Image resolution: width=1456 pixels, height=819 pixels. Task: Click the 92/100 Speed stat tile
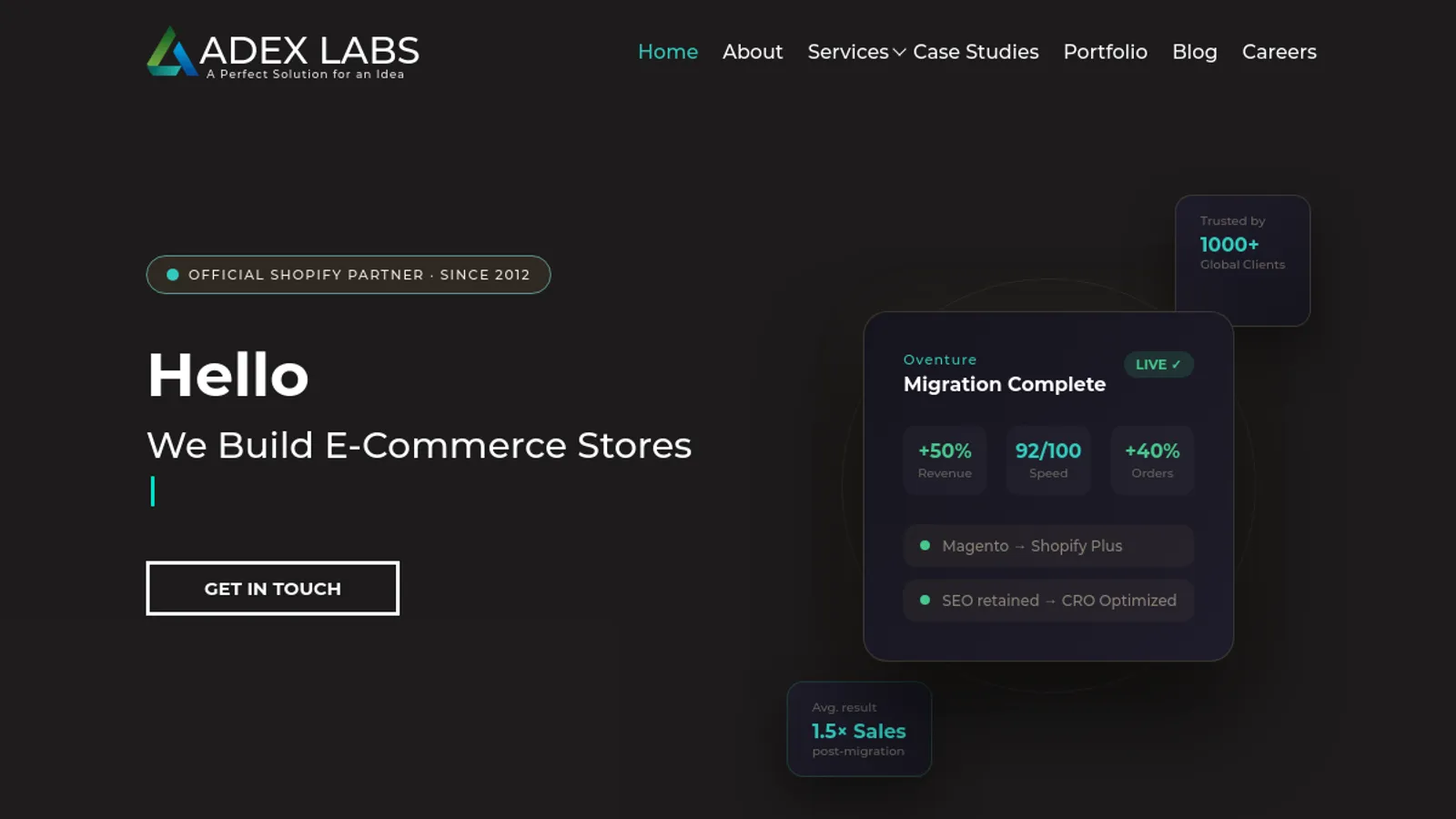coord(1048,460)
